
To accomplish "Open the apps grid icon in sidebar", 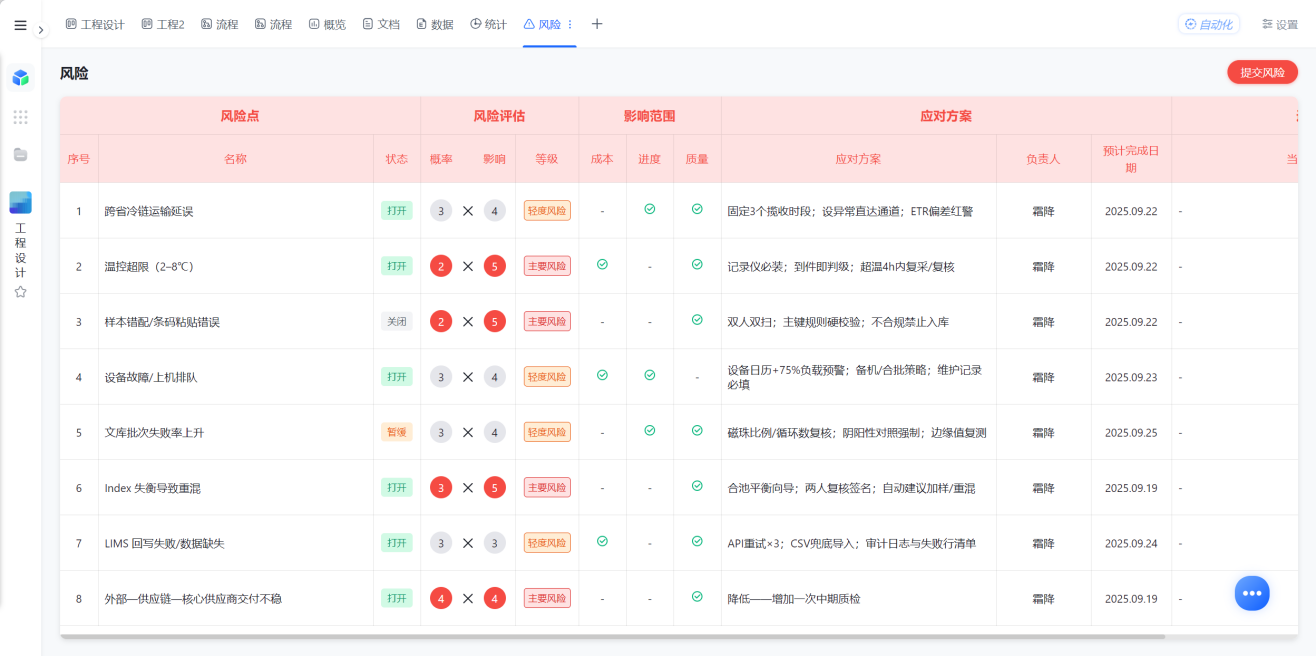I will tap(20, 117).
